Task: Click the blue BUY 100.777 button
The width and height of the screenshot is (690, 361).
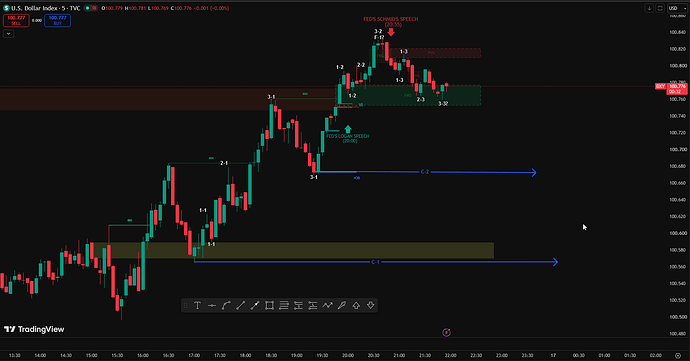Action: 57,20
